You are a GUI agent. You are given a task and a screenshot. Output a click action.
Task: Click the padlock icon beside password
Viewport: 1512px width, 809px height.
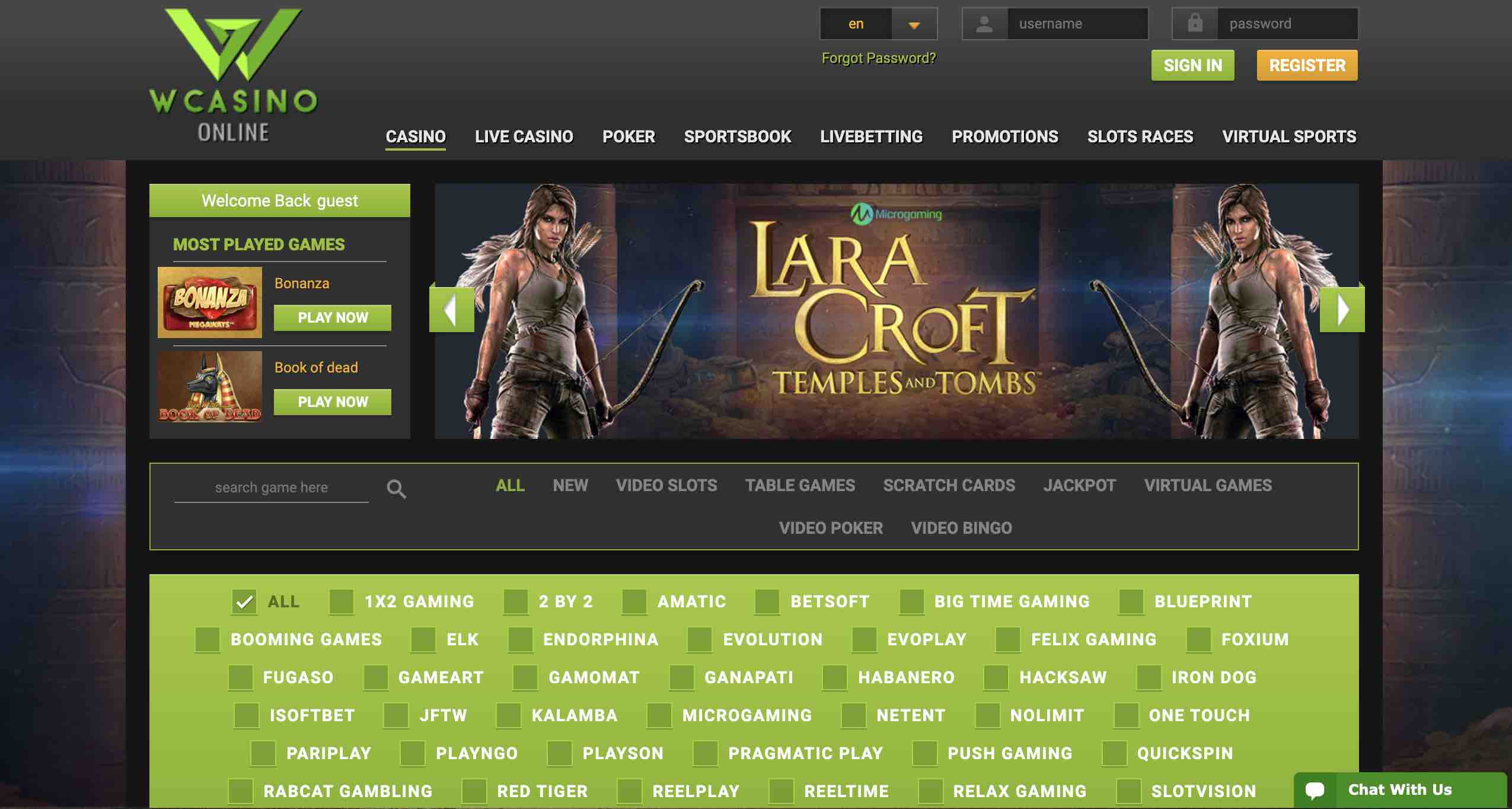coord(1195,24)
